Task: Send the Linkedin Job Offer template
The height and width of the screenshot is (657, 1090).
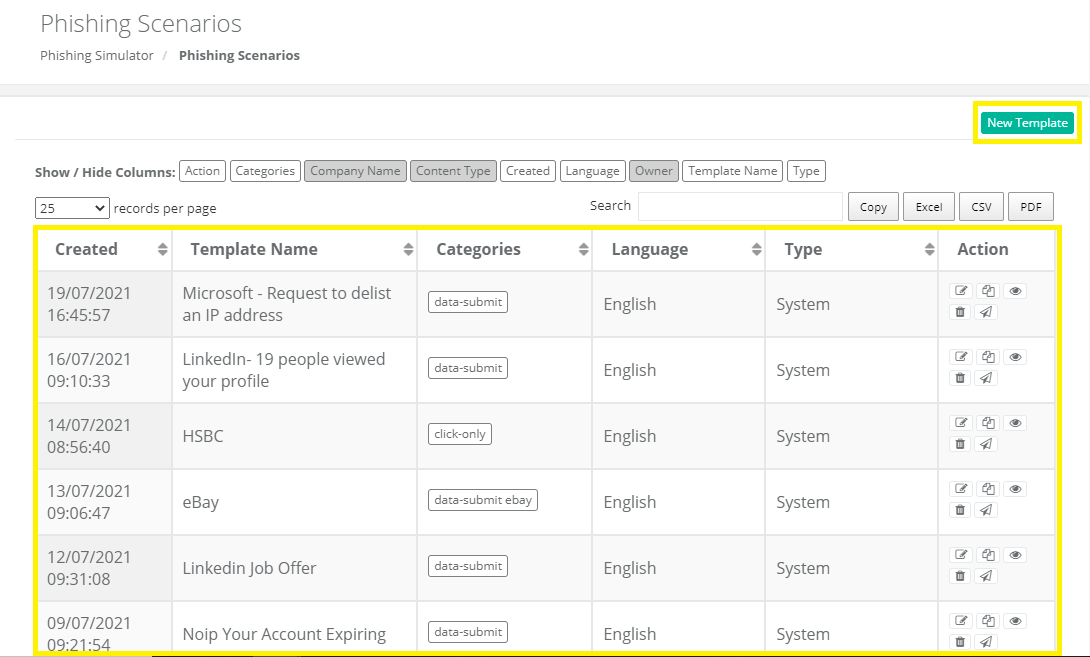Action: point(986,576)
